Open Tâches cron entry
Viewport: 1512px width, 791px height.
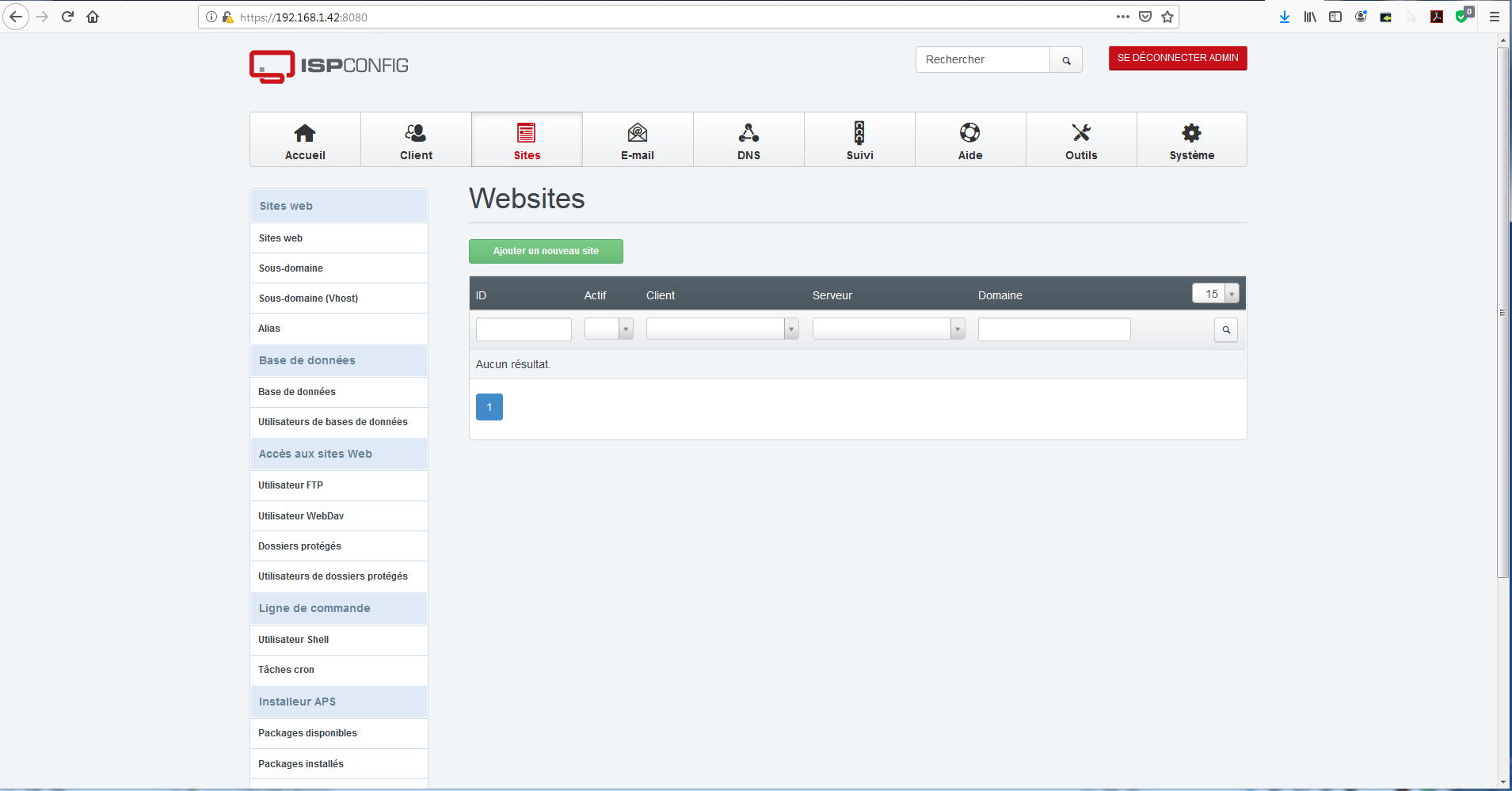click(339, 670)
